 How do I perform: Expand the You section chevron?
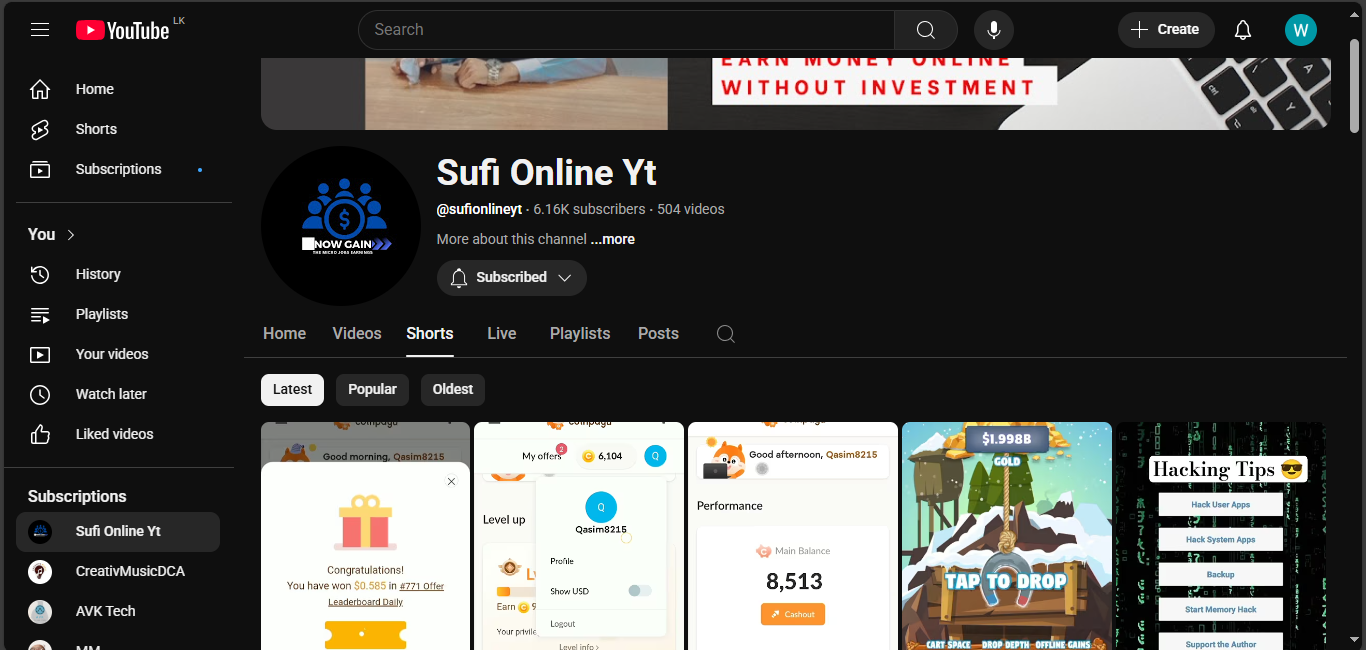71,234
